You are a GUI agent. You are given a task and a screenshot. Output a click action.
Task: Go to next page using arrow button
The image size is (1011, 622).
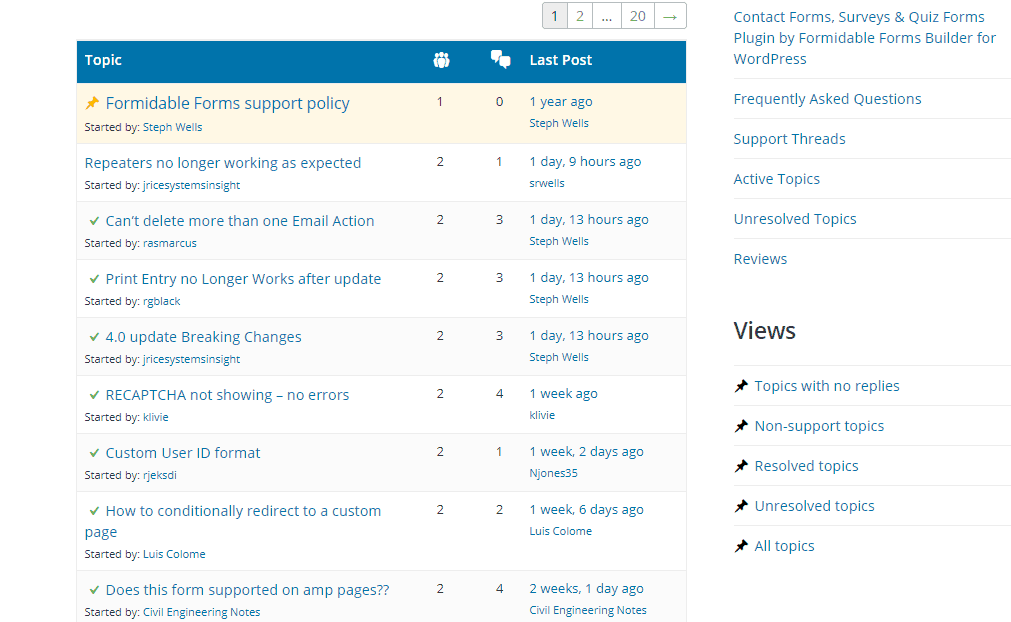click(670, 16)
